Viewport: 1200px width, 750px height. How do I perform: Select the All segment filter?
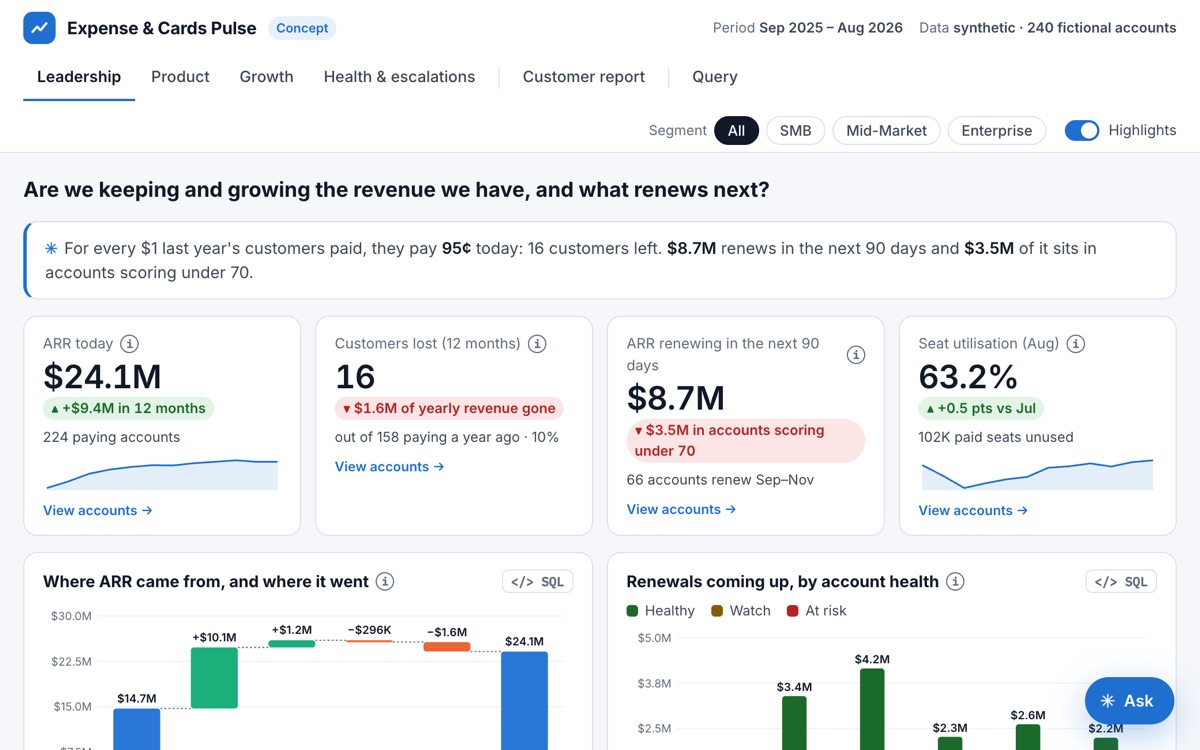pos(736,131)
